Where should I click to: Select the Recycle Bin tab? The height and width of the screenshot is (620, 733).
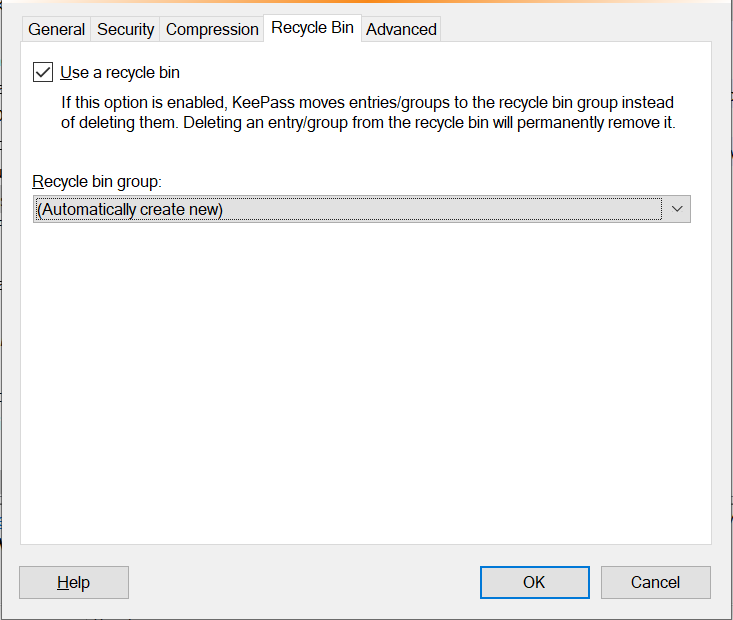312,28
